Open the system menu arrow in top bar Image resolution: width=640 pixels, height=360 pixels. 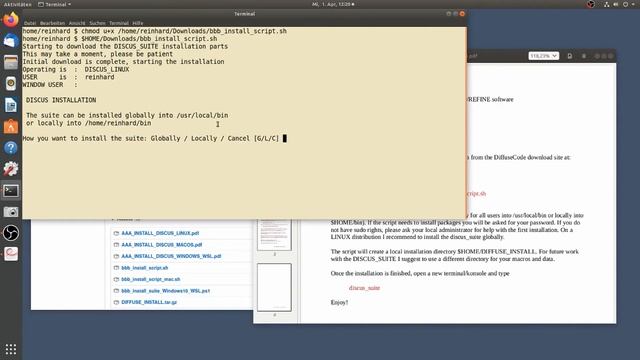633,4
